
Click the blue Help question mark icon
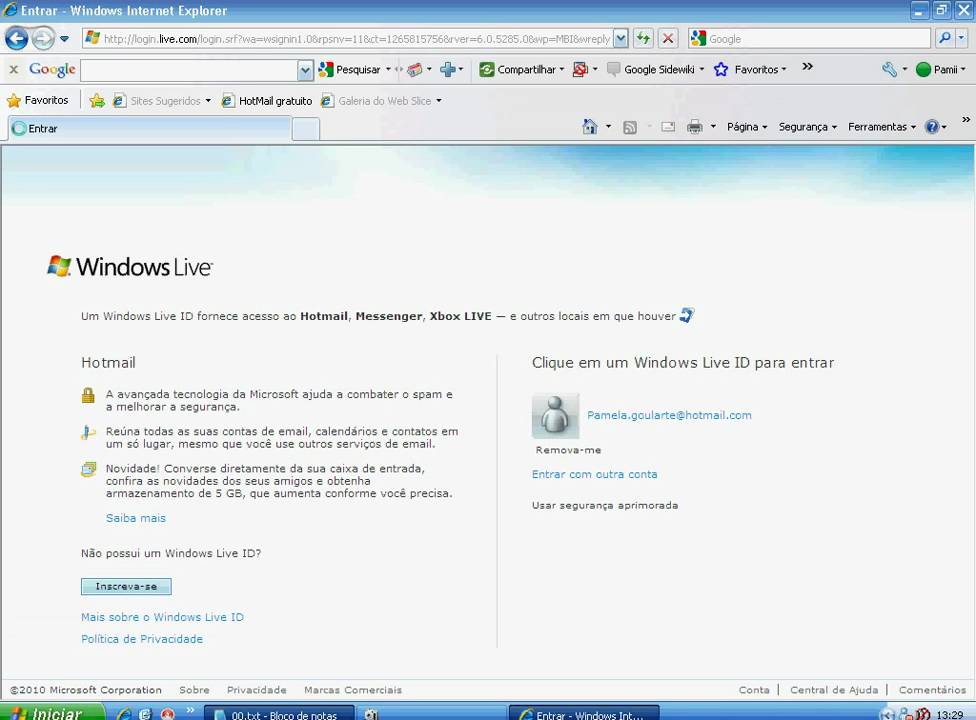point(932,127)
